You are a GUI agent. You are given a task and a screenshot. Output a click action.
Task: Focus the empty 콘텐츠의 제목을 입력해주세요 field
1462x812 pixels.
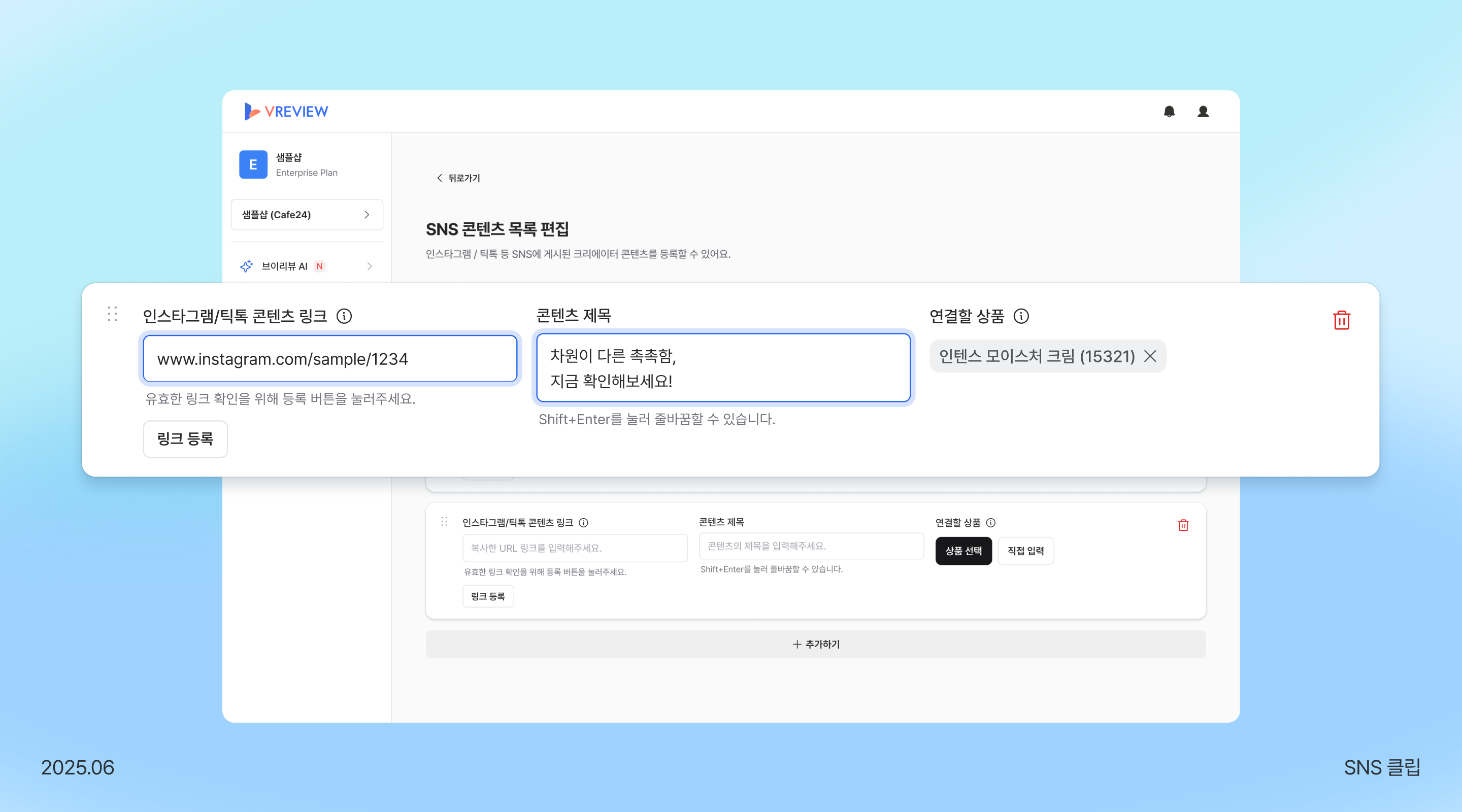(x=811, y=546)
